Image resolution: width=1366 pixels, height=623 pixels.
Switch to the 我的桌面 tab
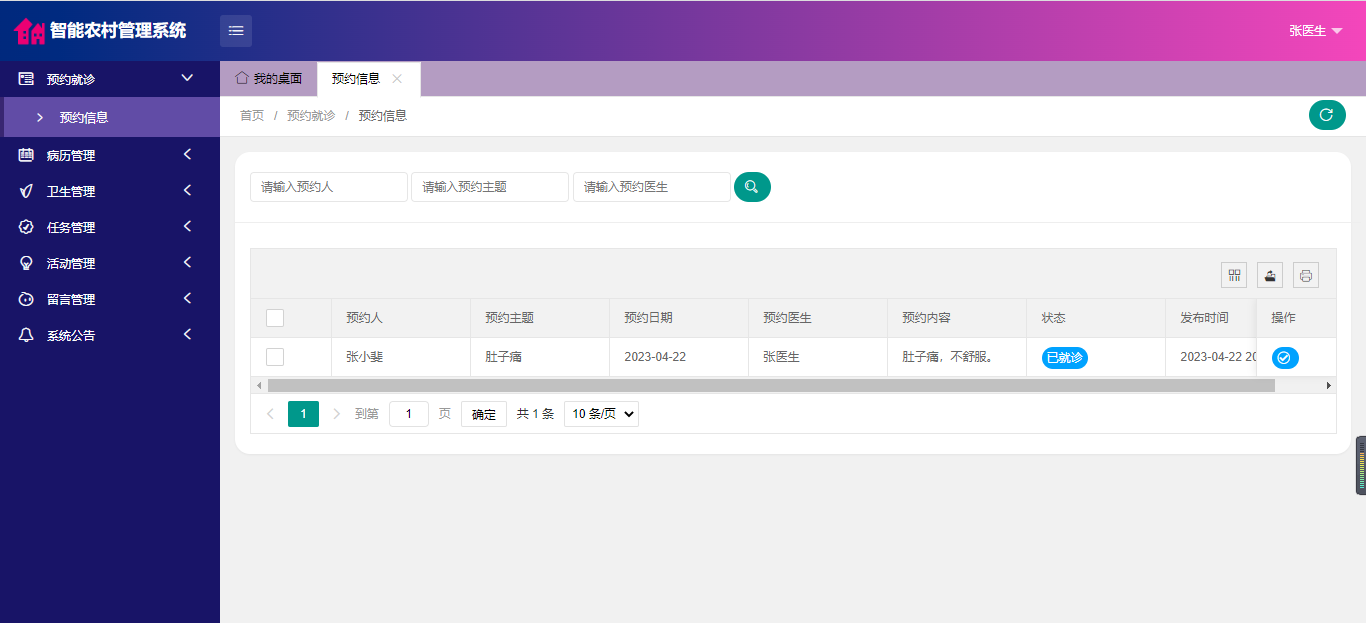pyautogui.click(x=268, y=78)
